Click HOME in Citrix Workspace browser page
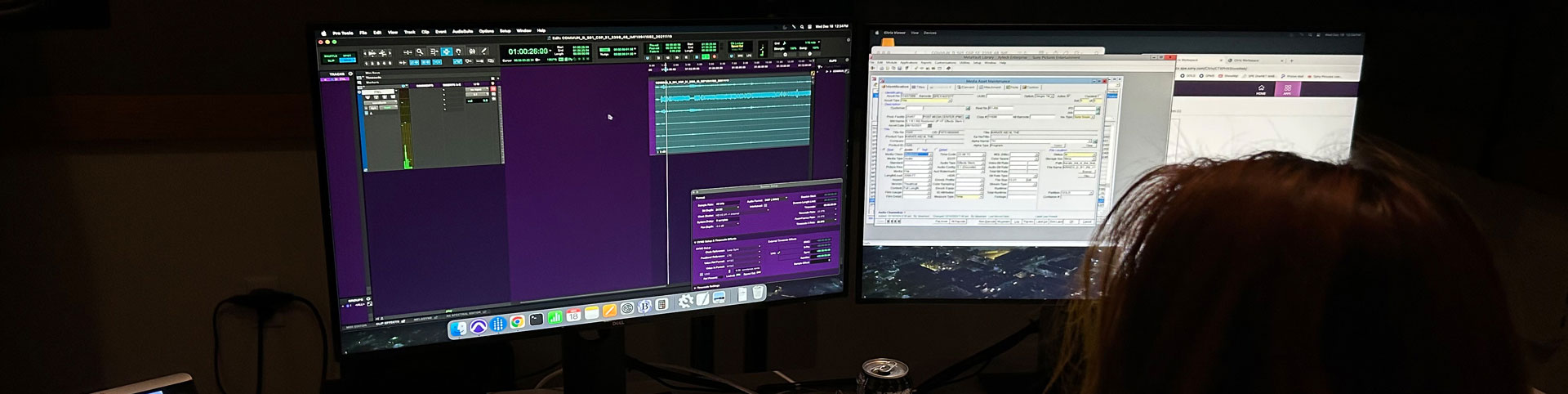The image size is (1568, 394). 1261,90
